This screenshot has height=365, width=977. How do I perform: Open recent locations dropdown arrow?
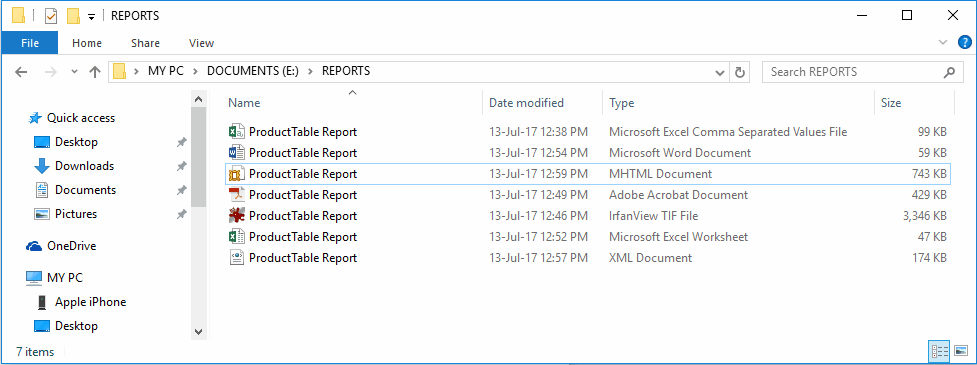tap(75, 72)
